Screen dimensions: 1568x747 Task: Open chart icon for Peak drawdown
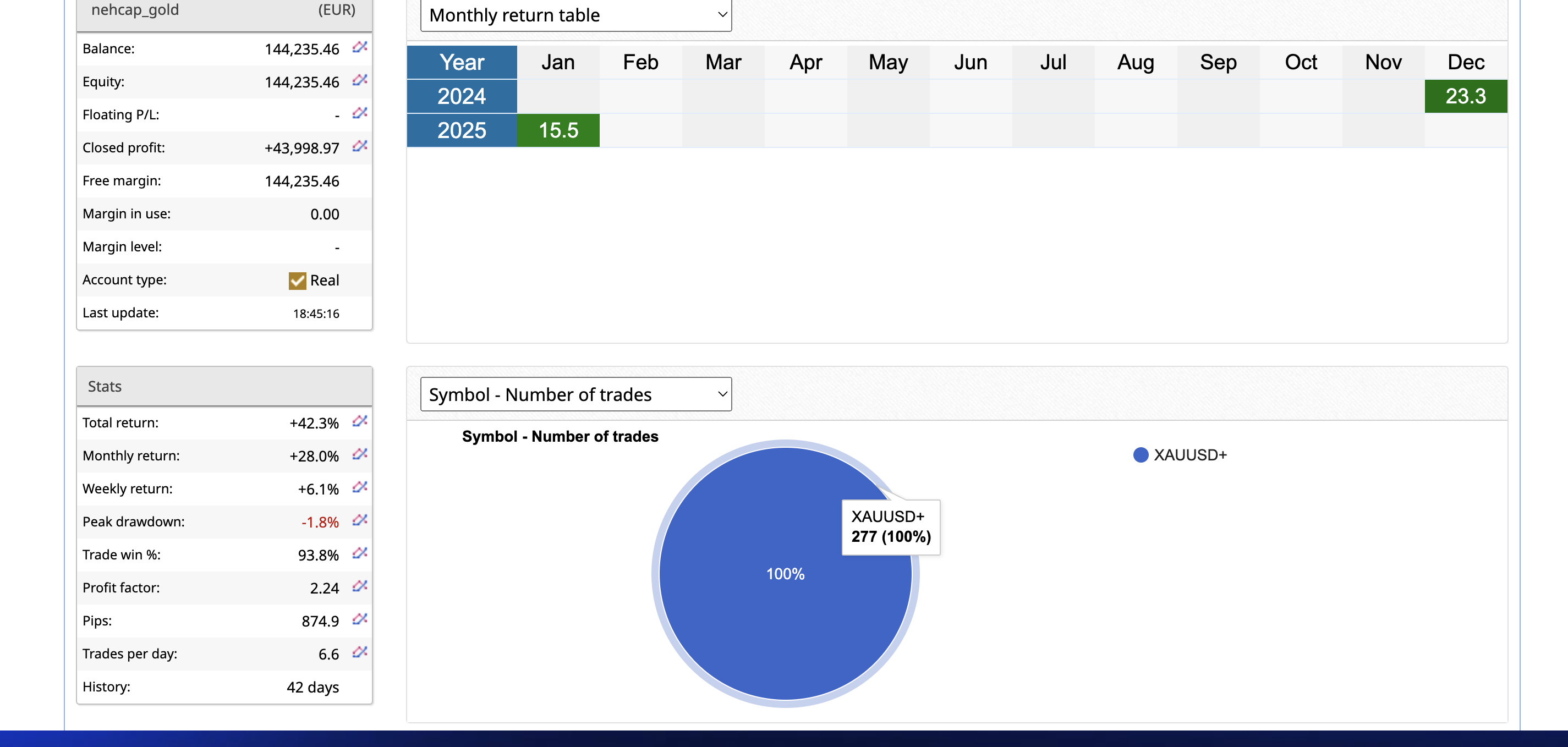tap(360, 520)
